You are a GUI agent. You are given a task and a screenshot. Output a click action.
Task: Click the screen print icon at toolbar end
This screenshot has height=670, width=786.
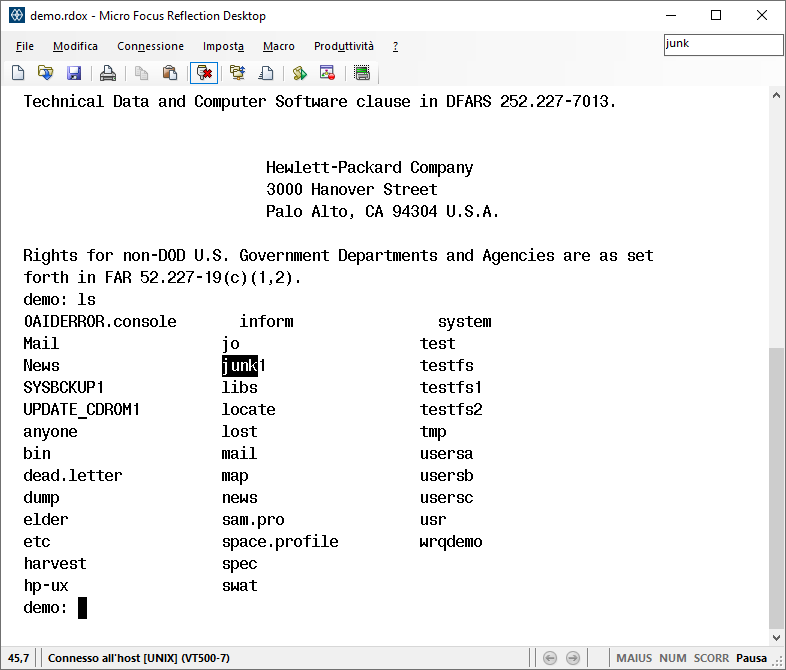(362, 73)
